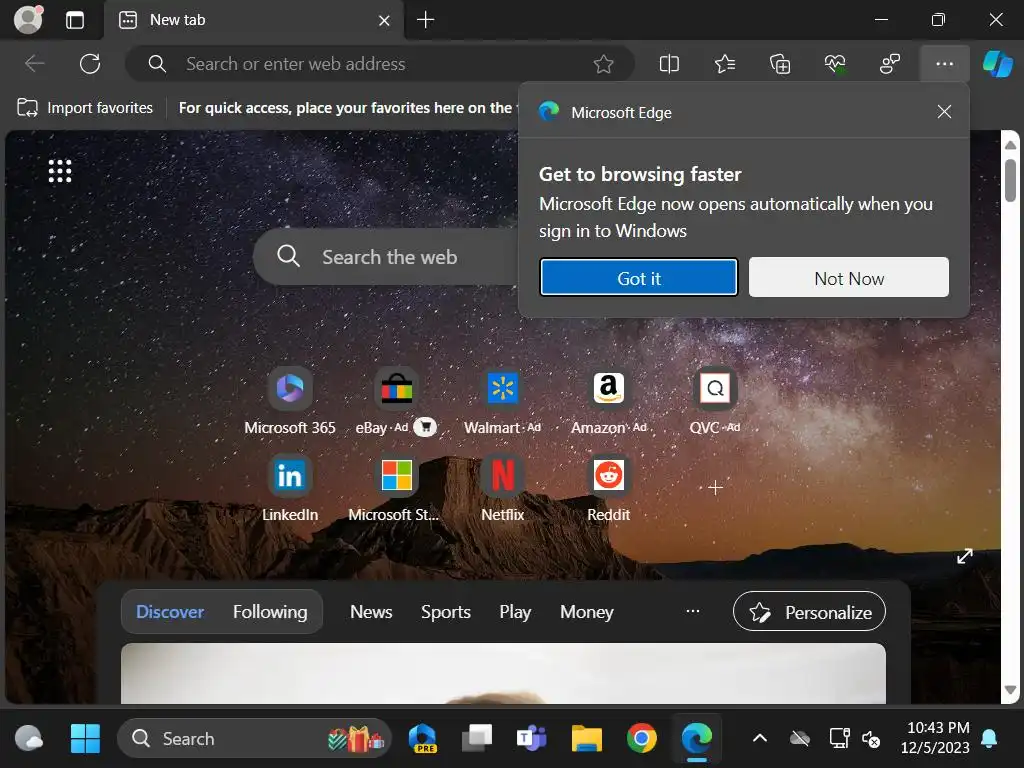
Task: Dismiss the Microsoft Edge popup
Action: tap(944, 112)
